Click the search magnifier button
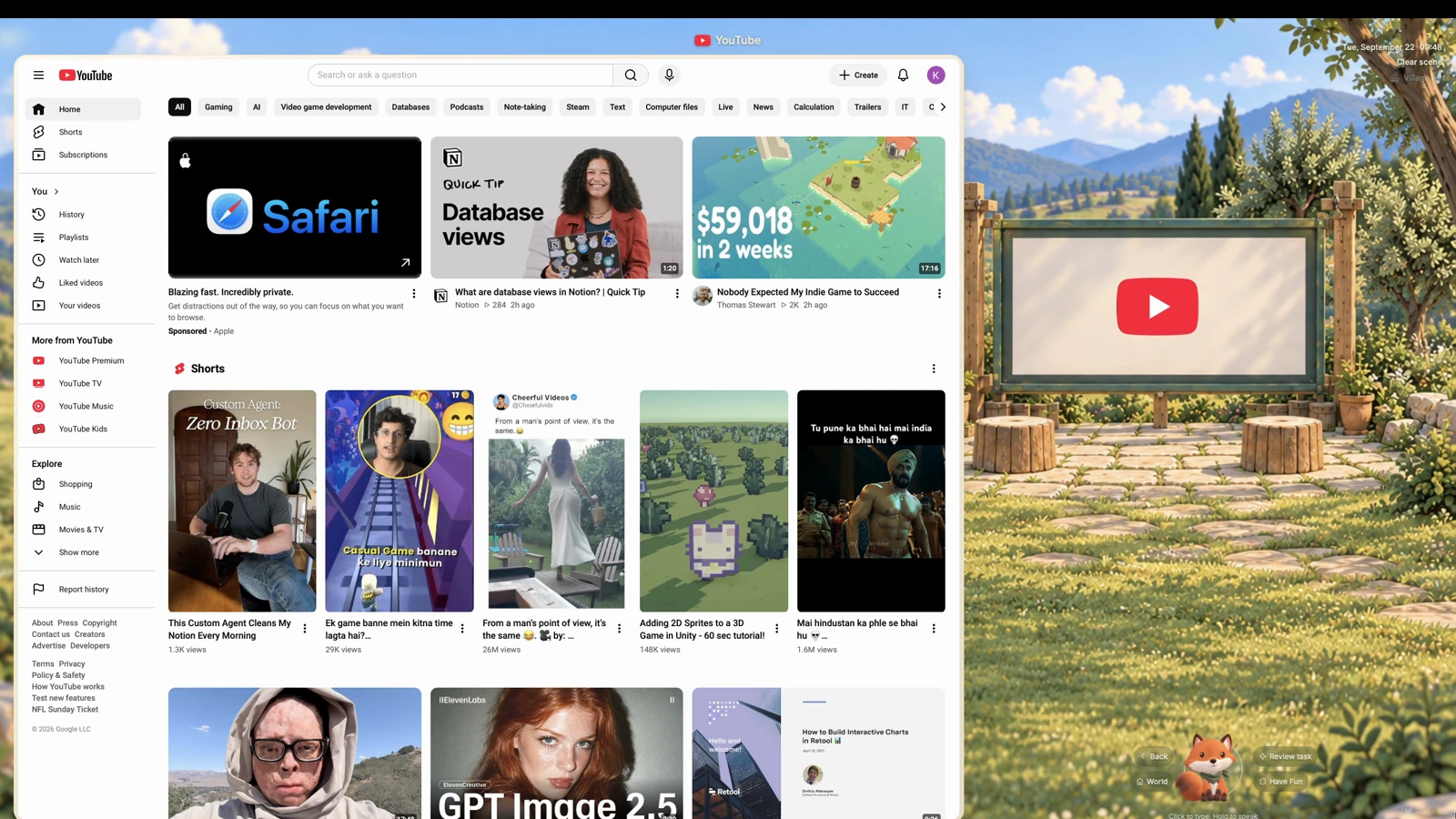1456x819 pixels. (x=631, y=76)
